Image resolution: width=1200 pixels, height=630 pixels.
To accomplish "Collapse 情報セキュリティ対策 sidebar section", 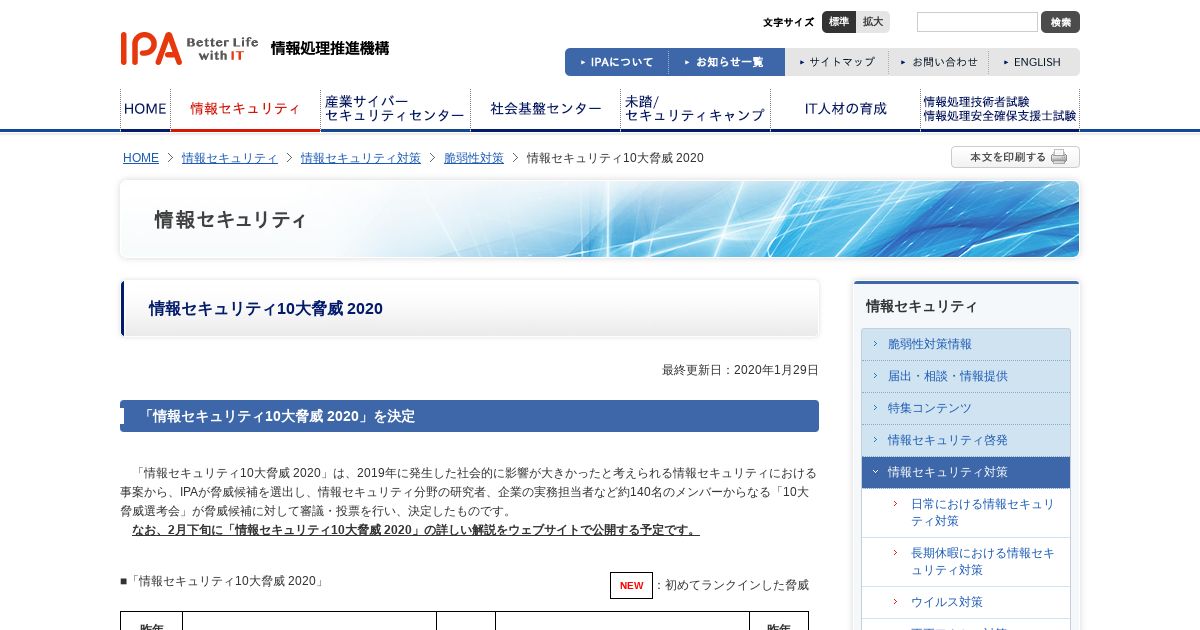I will point(966,472).
